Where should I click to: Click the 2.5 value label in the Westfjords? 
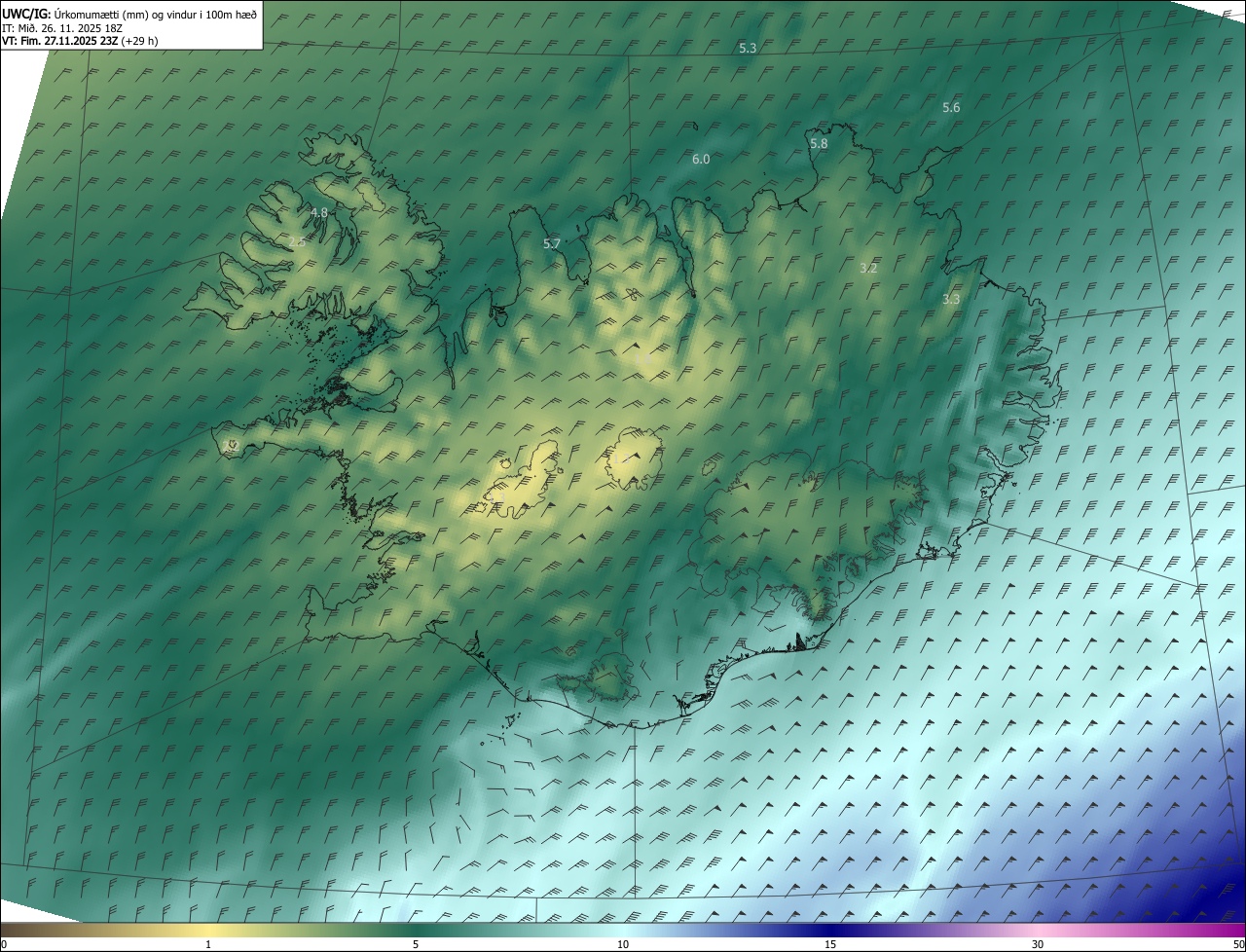point(297,241)
